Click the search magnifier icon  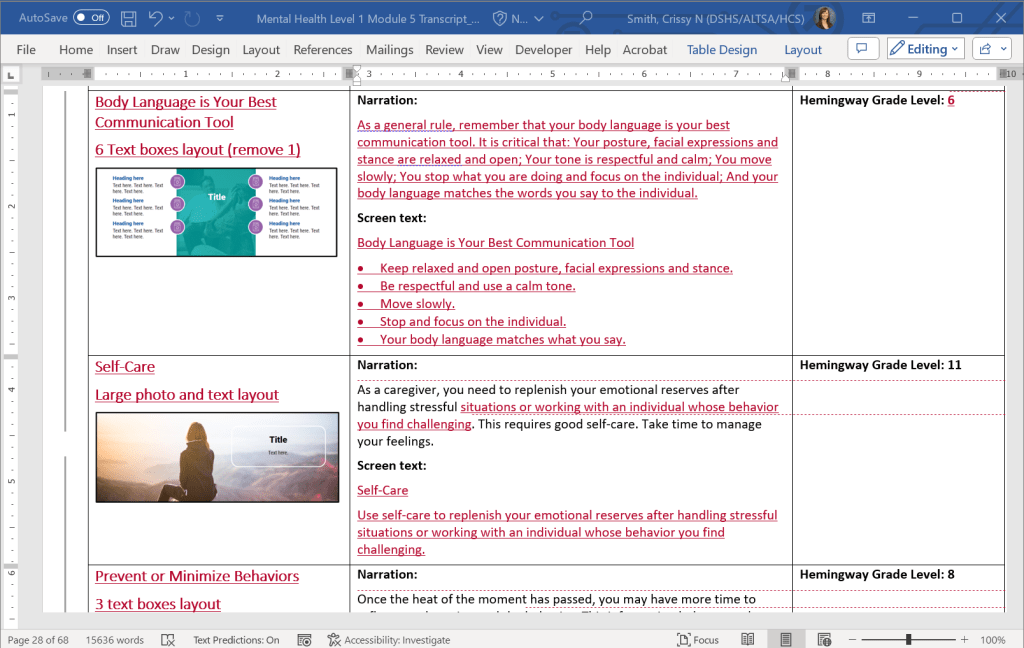[x=586, y=18]
